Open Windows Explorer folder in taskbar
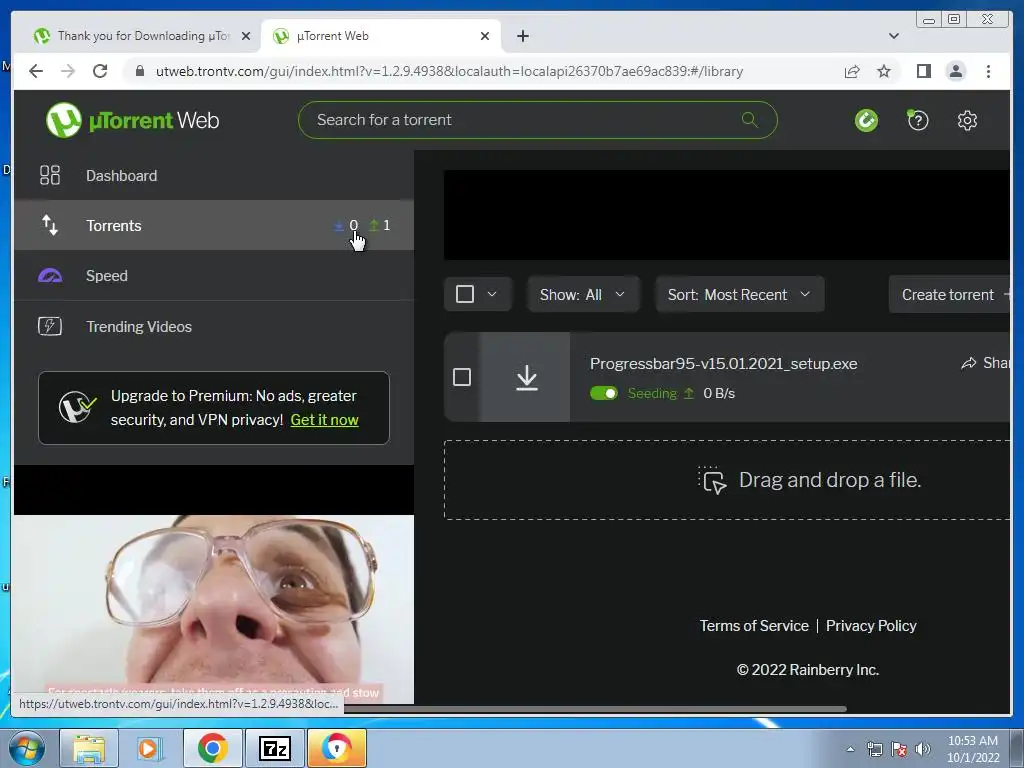The width and height of the screenshot is (1024, 768). pos(89,748)
